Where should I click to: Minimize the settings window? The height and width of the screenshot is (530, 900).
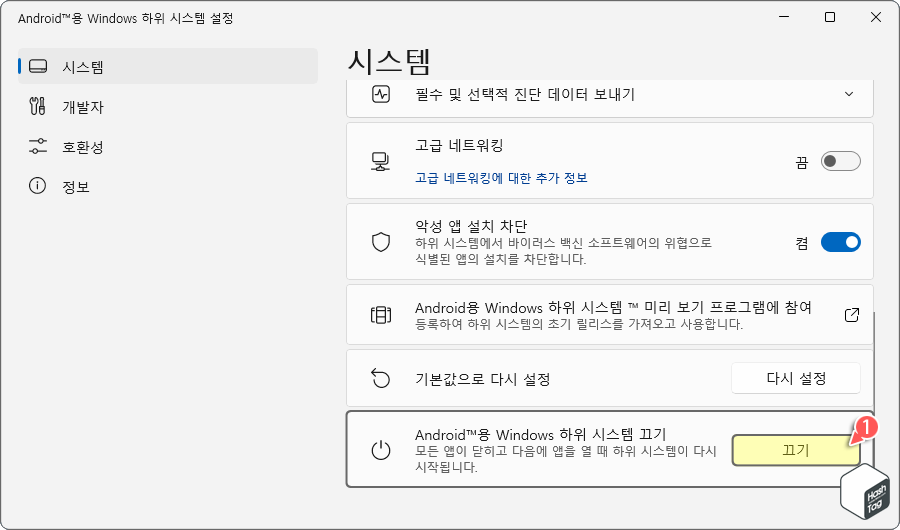(784, 18)
